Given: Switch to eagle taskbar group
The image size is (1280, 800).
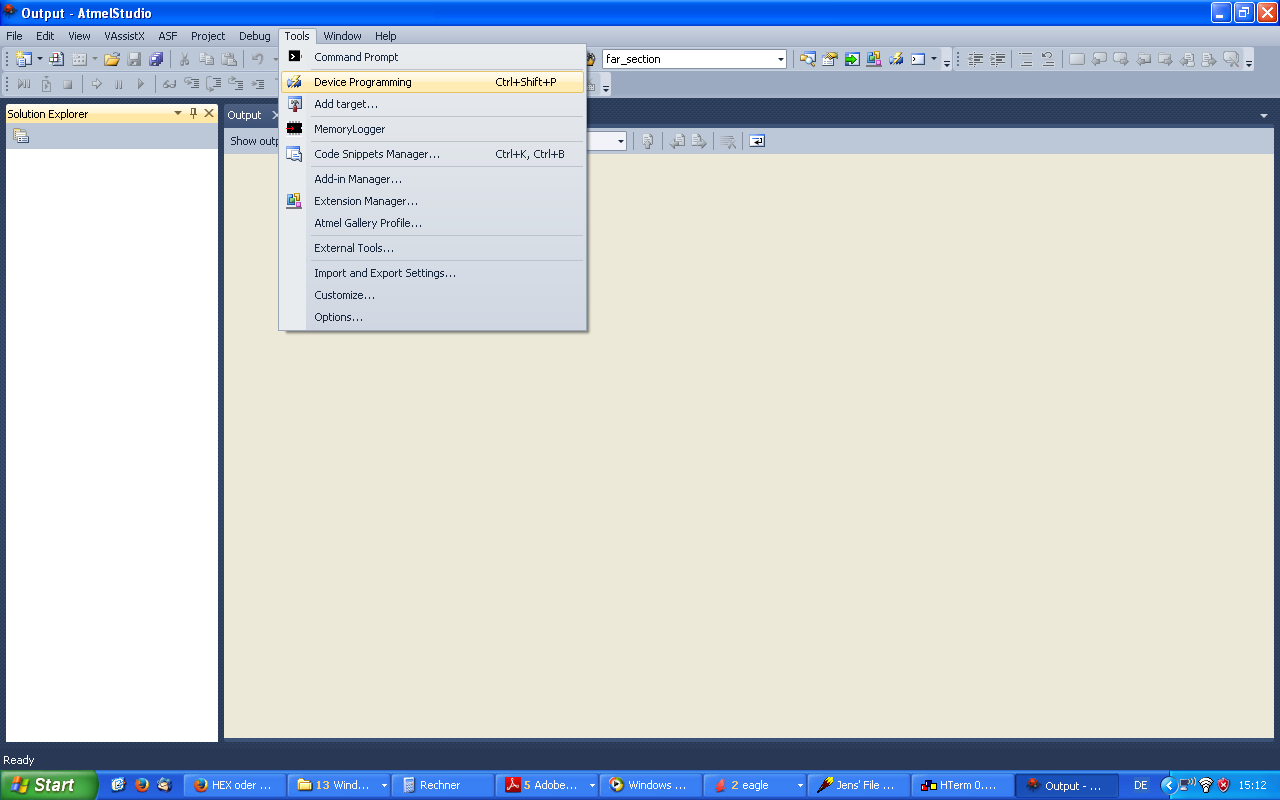Looking at the screenshot, I should click(755, 785).
